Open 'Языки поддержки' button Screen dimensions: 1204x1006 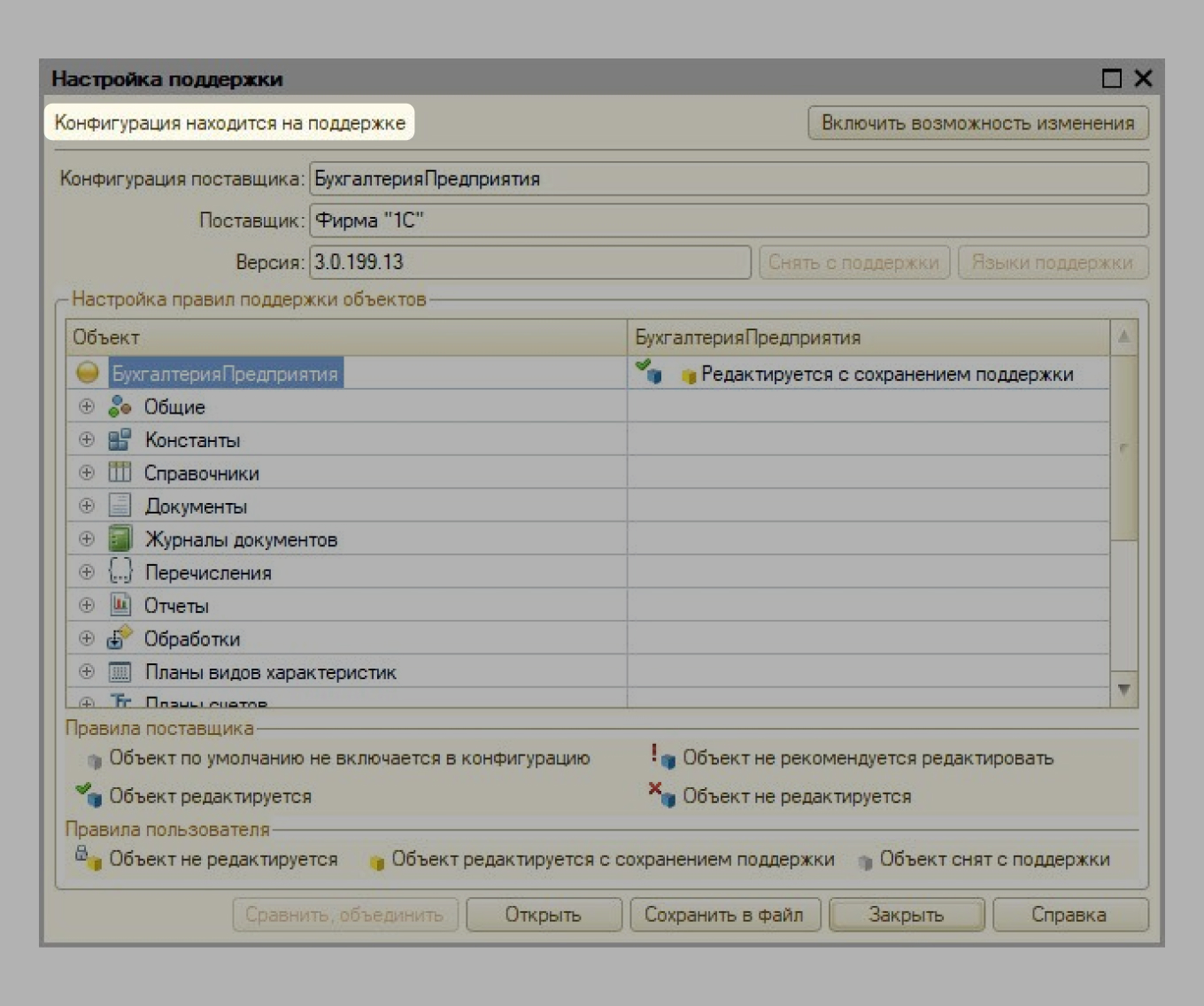(x=1053, y=262)
